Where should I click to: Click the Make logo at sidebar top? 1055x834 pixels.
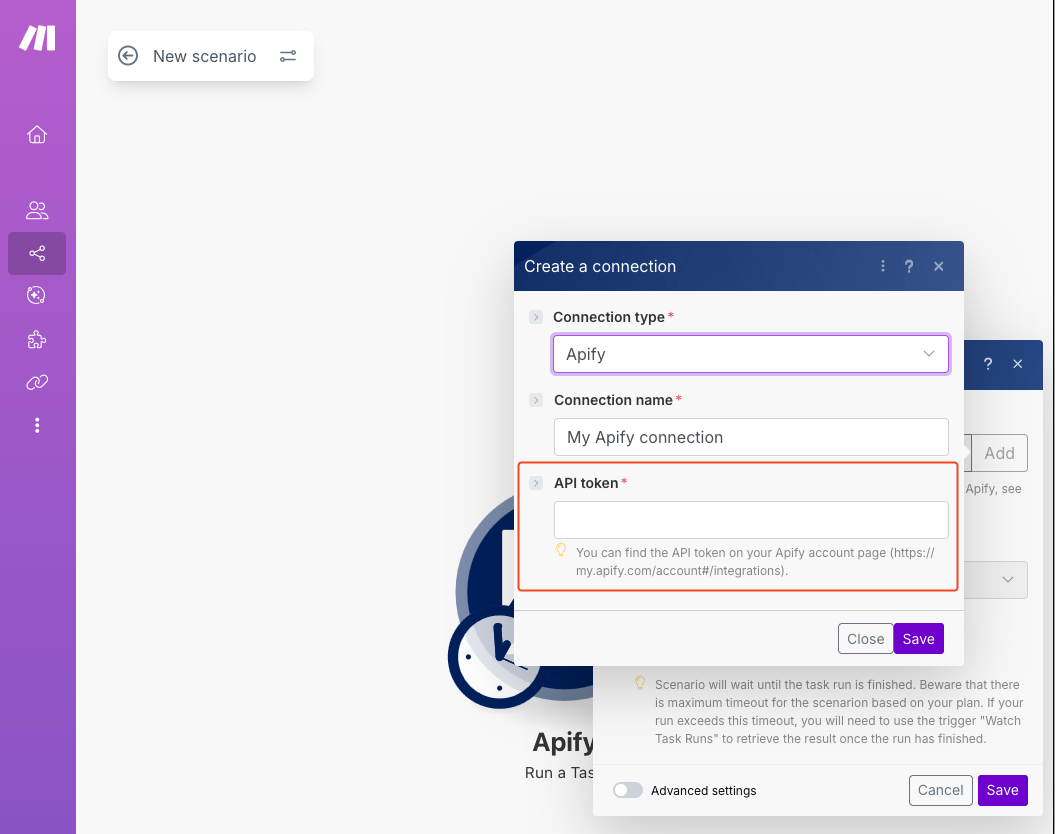click(37, 37)
